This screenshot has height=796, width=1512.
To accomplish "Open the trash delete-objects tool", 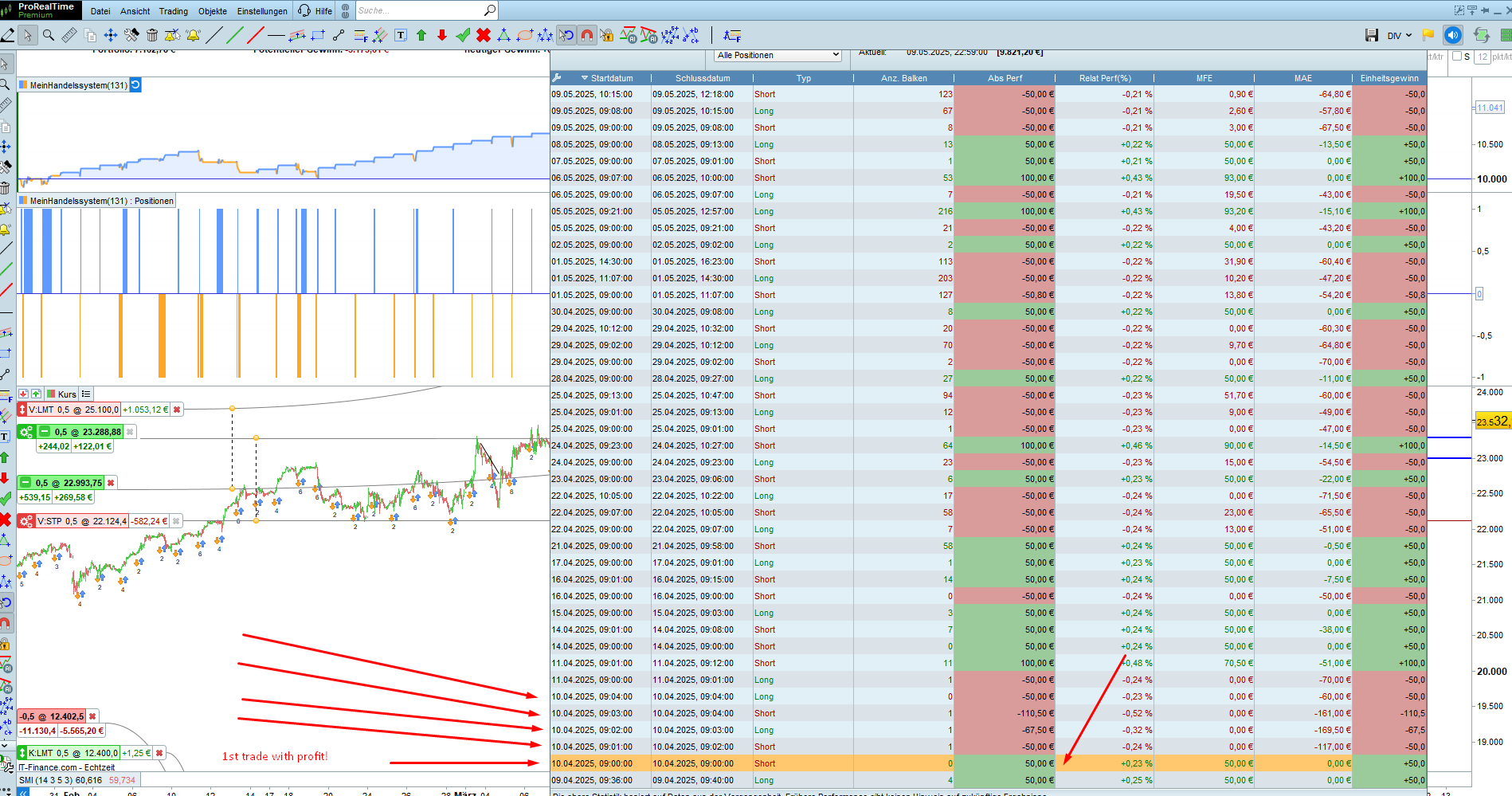I will pyautogui.click(x=152, y=35).
